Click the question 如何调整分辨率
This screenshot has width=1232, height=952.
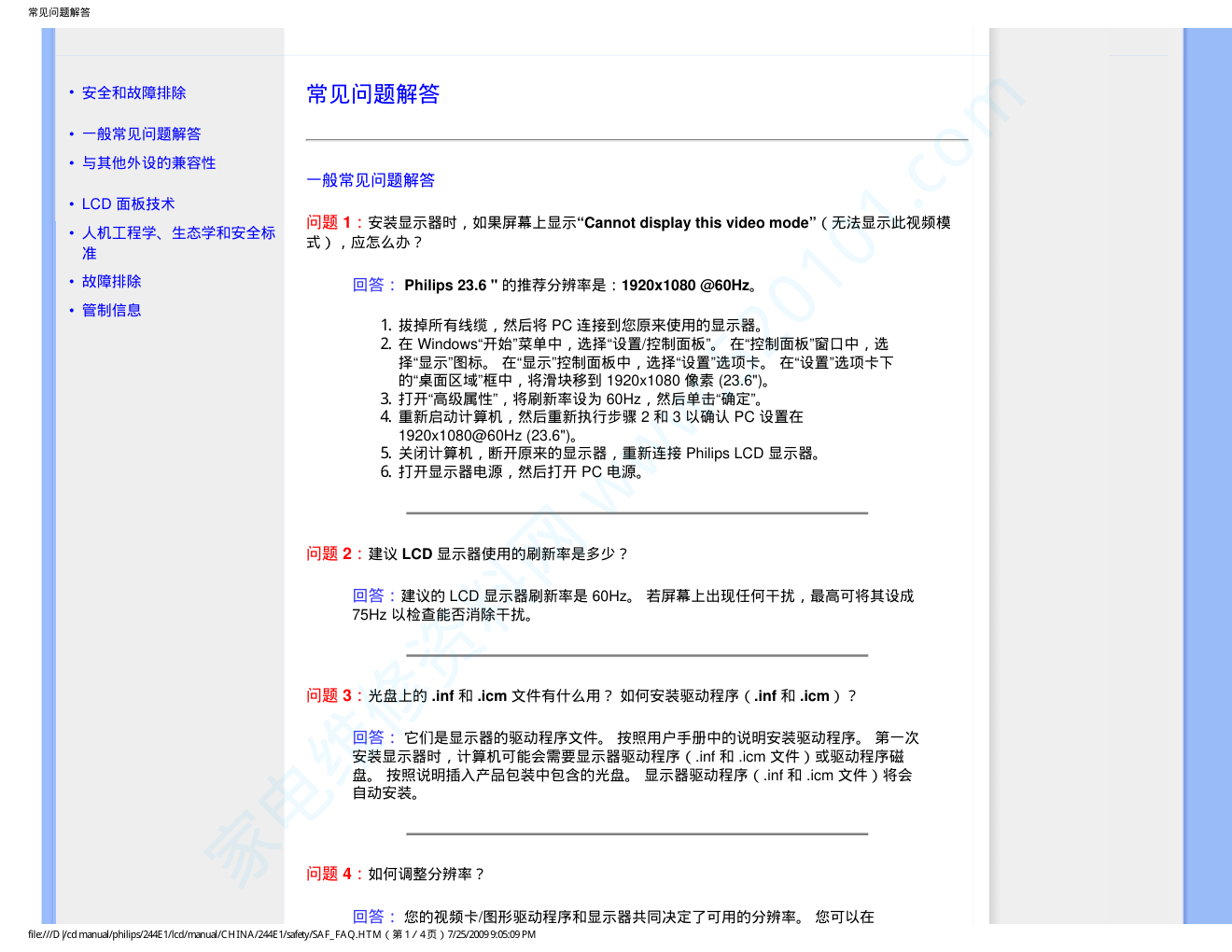(427, 875)
